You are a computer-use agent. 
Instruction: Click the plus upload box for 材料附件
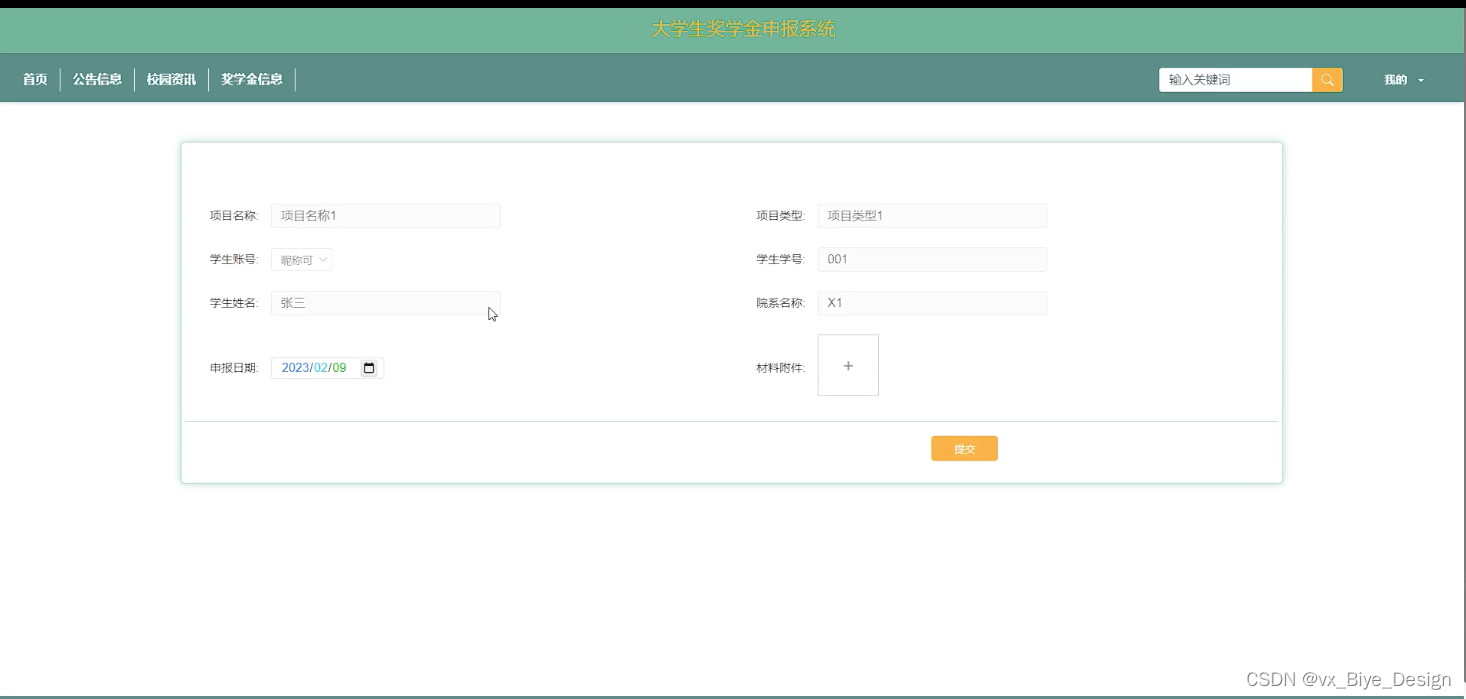point(848,365)
